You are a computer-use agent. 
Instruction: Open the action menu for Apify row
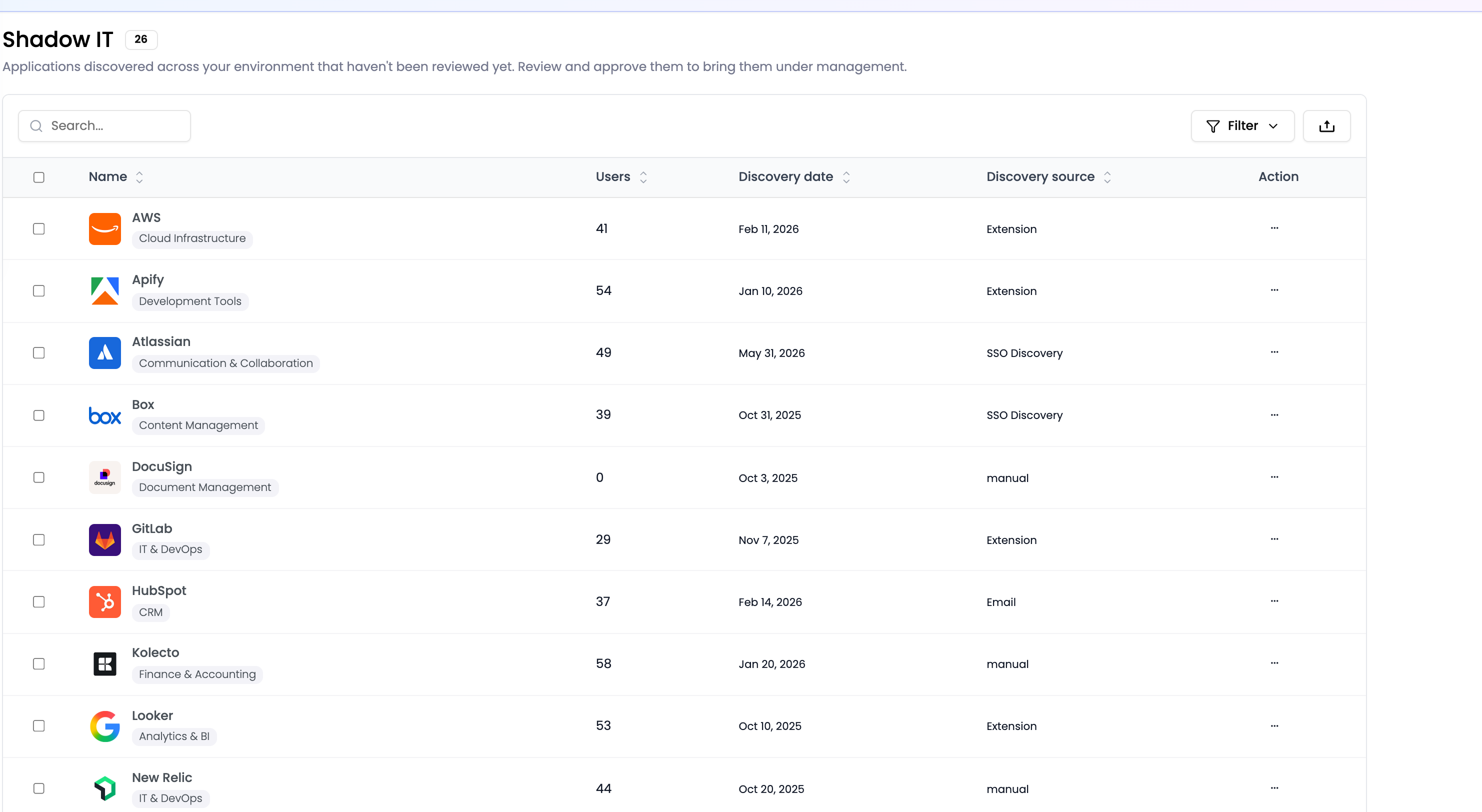[1274, 290]
